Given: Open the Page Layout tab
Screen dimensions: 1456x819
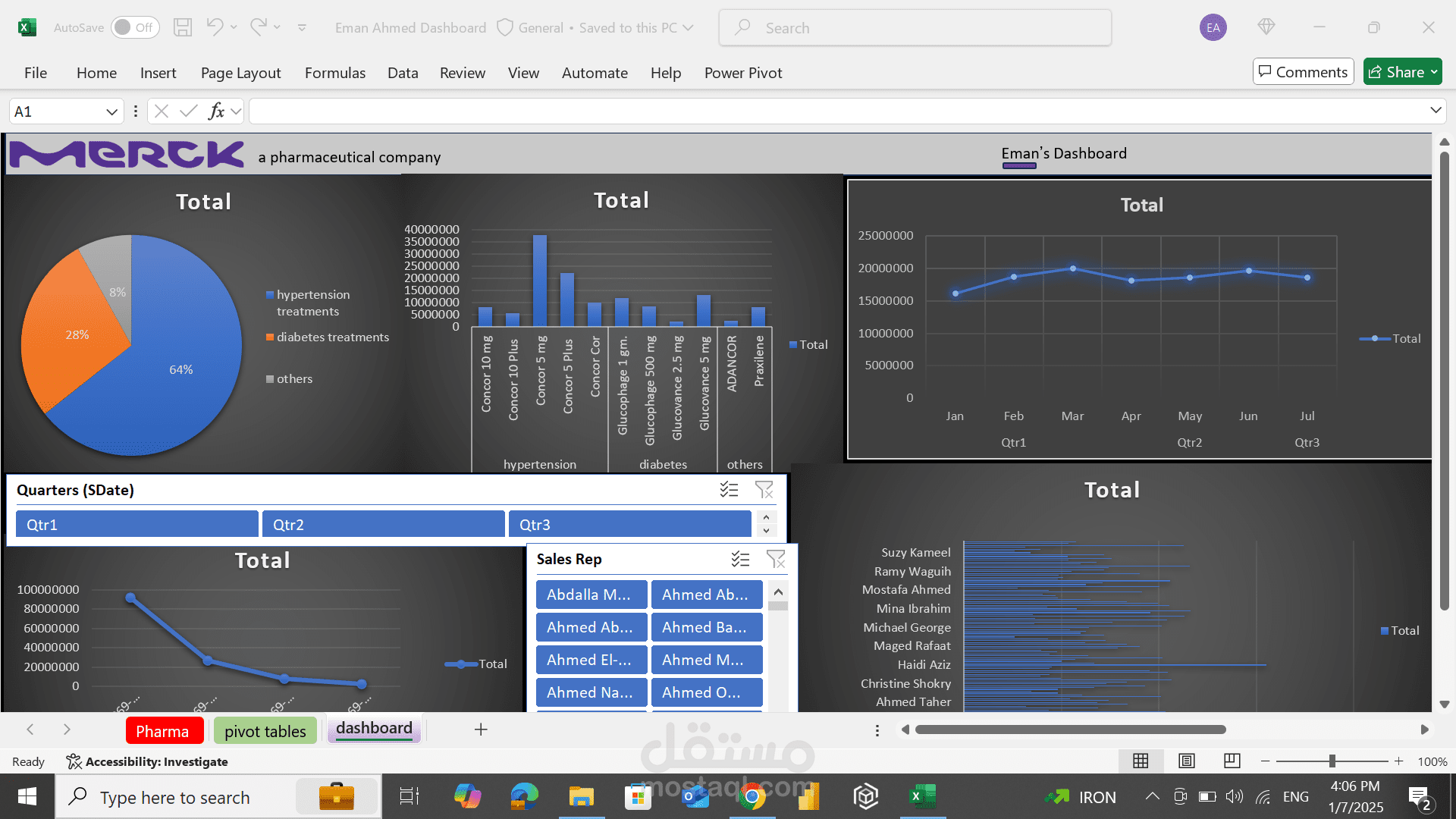Looking at the screenshot, I should point(240,73).
